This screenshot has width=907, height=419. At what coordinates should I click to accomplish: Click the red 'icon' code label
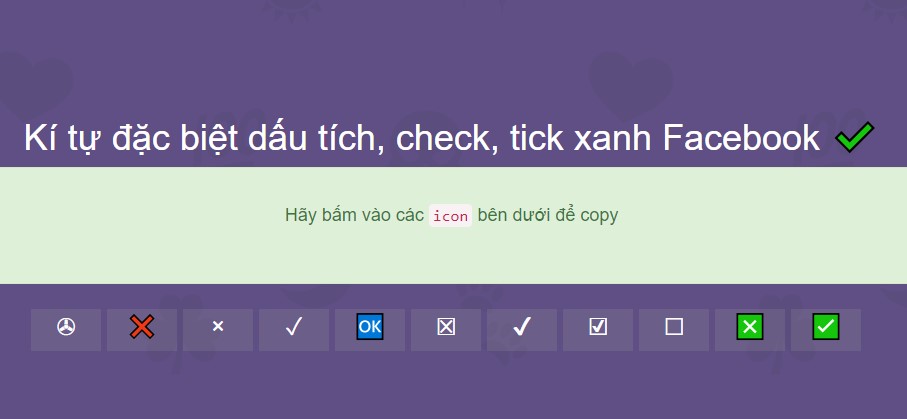click(x=450, y=215)
